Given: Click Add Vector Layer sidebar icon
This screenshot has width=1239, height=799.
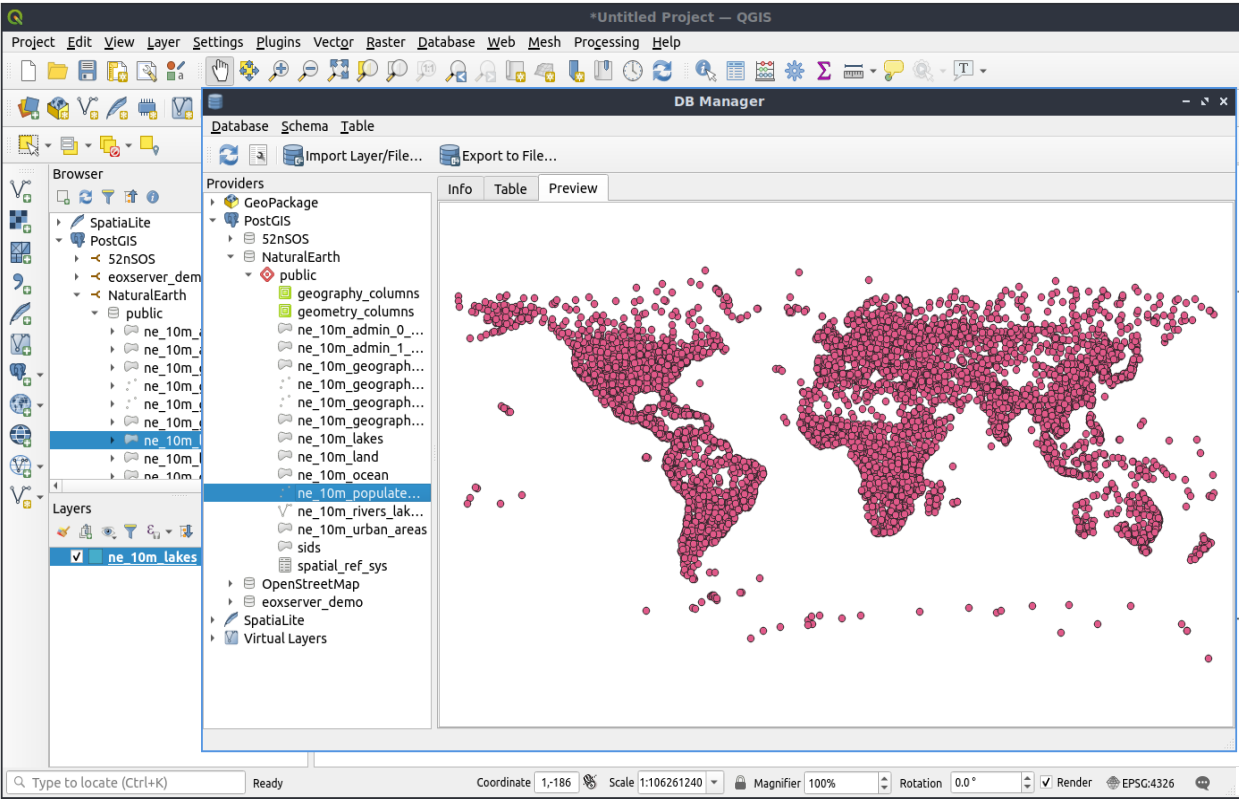Looking at the screenshot, I should (20, 190).
